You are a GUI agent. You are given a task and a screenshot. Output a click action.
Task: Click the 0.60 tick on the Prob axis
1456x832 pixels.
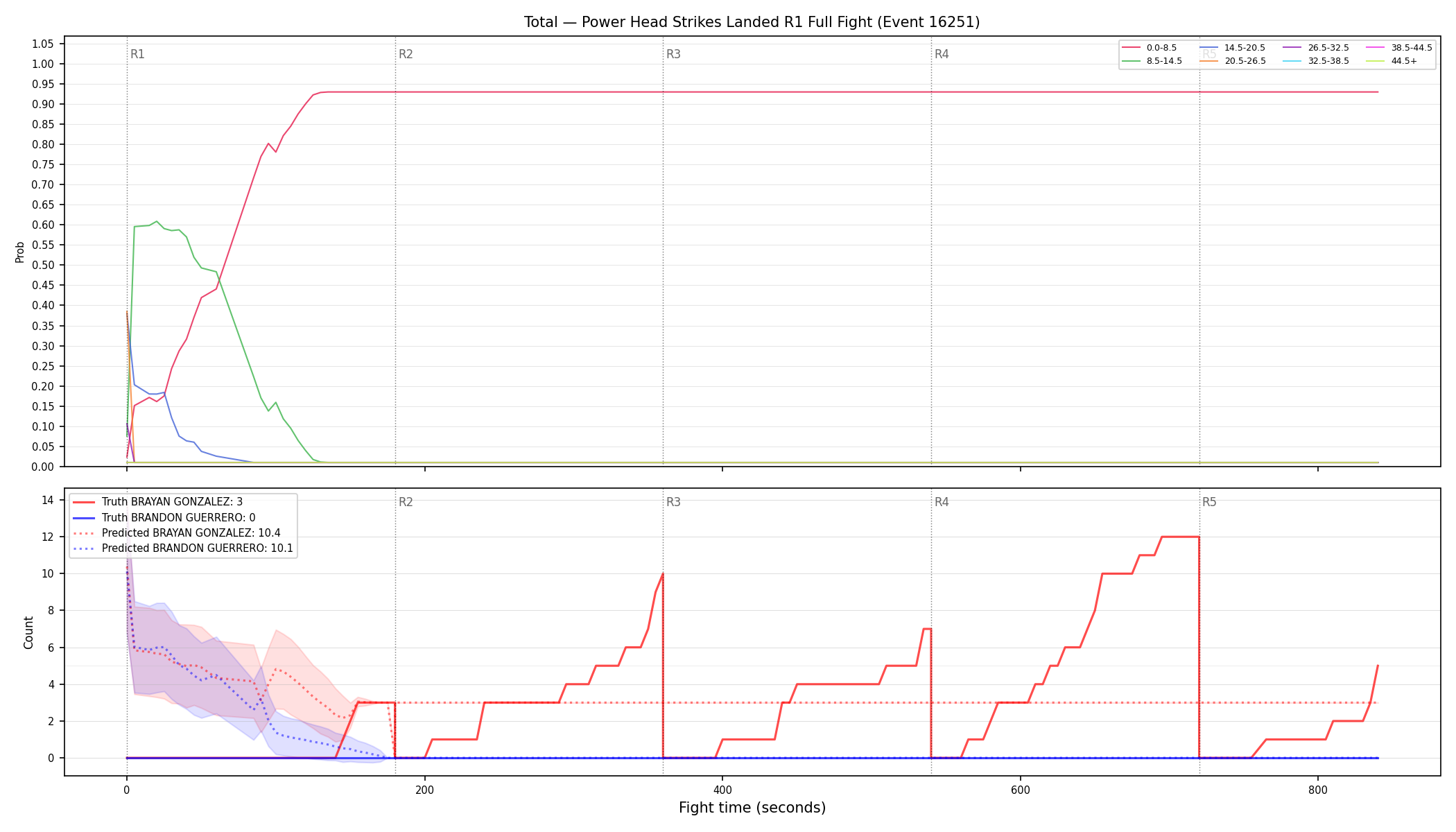[x=42, y=225]
